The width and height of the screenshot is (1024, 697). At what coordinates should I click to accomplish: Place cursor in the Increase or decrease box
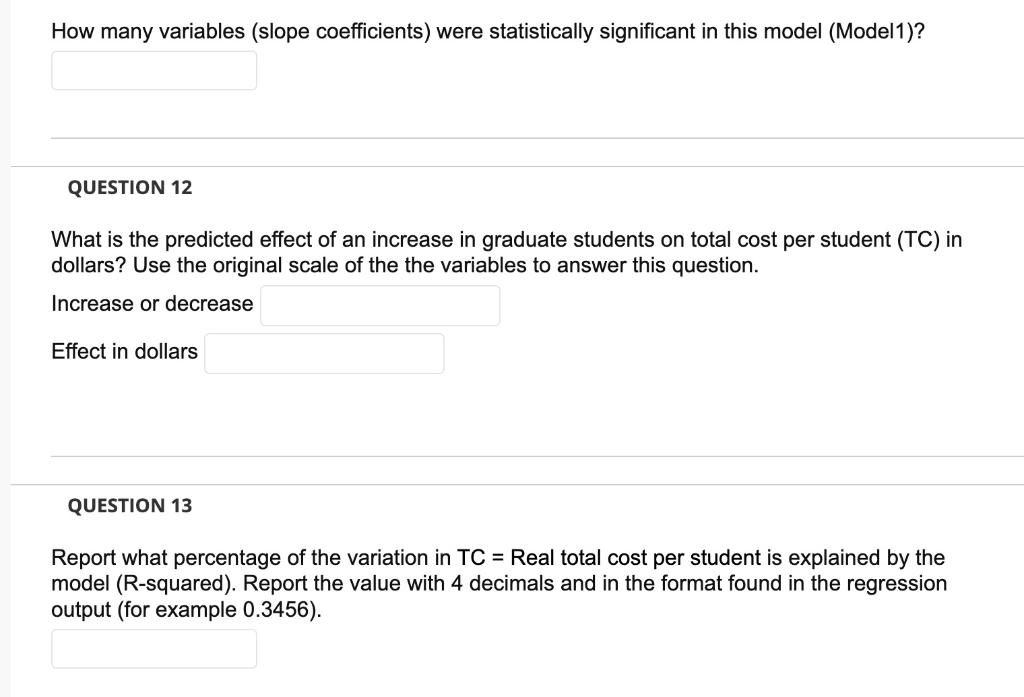click(x=380, y=304)
